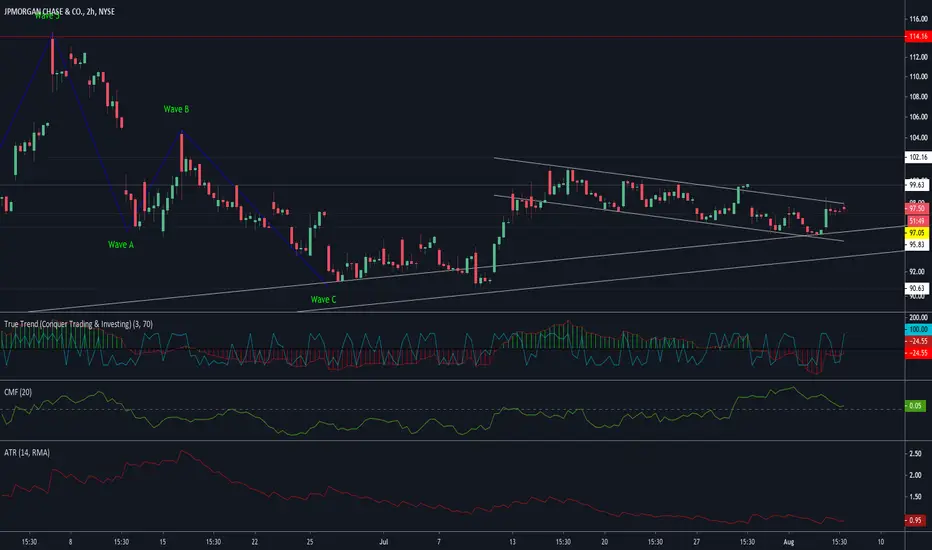Click the red 0.95 ATR value tag
Image resolution: width=932 pixels, height=550 pixels.
point(915,520)
